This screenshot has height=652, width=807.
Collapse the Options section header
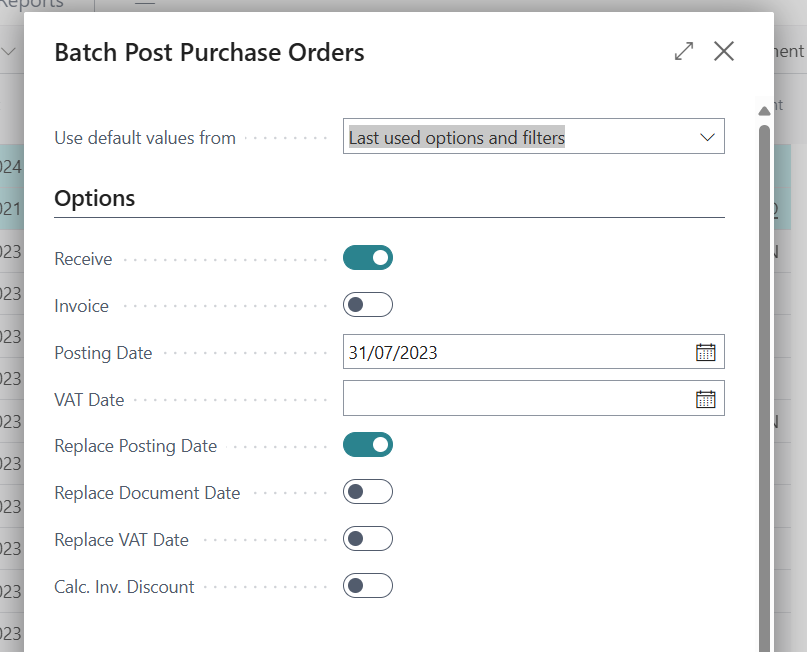(95, 198)
